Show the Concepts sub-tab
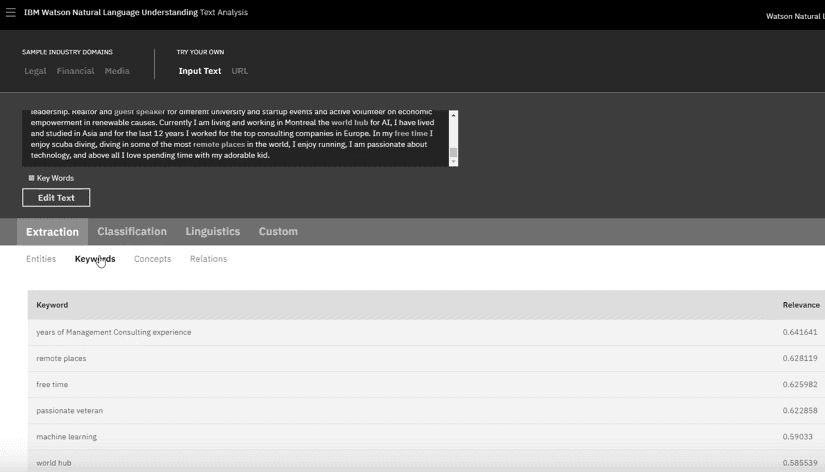825x472 pixels. pos(153,259)
